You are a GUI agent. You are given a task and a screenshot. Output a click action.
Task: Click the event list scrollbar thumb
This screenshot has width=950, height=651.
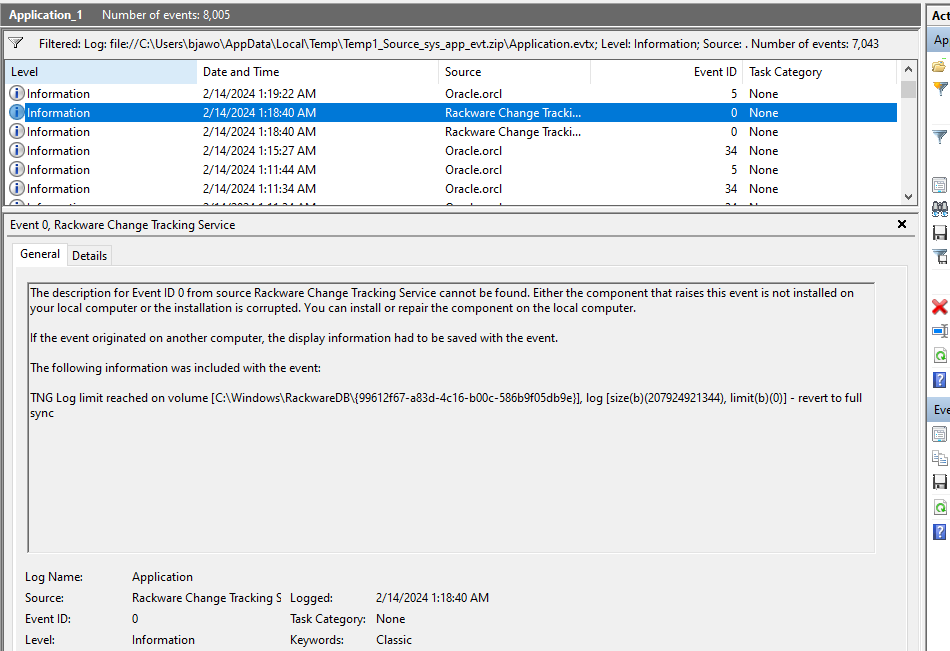[x=908, y=88]
